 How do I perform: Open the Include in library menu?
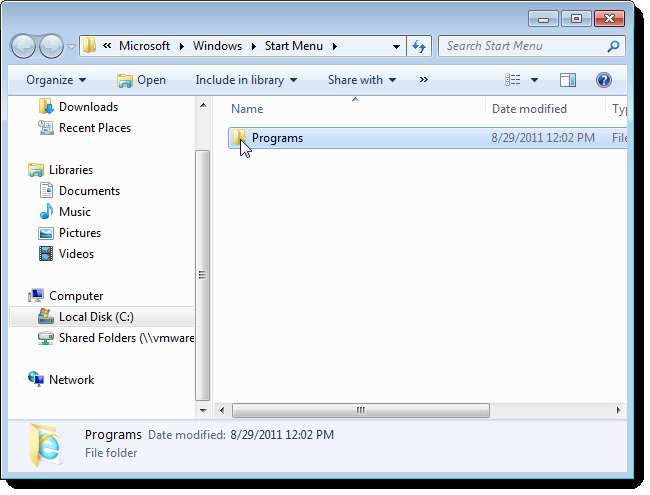246,80
